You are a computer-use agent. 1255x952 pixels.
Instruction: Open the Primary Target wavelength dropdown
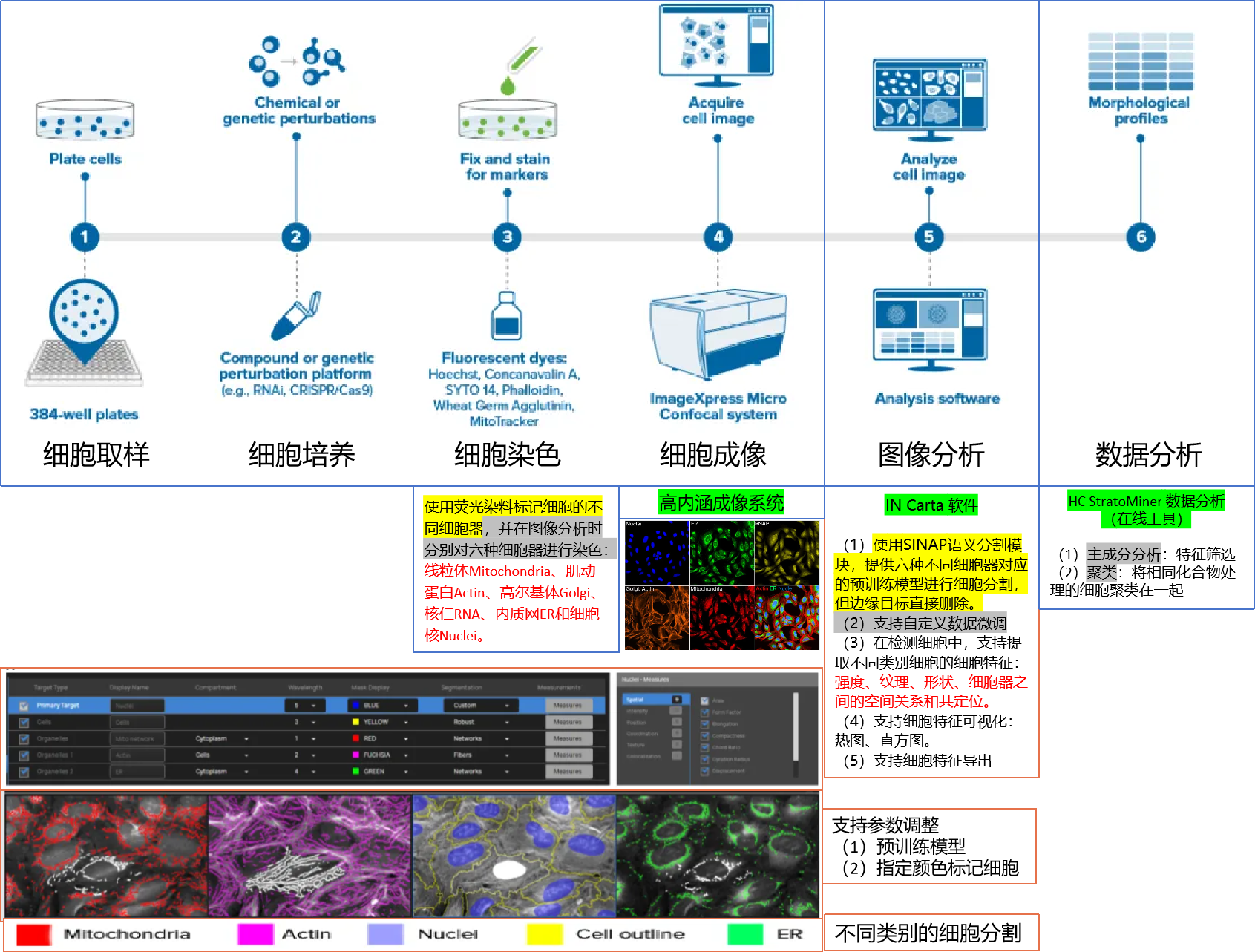306,706
